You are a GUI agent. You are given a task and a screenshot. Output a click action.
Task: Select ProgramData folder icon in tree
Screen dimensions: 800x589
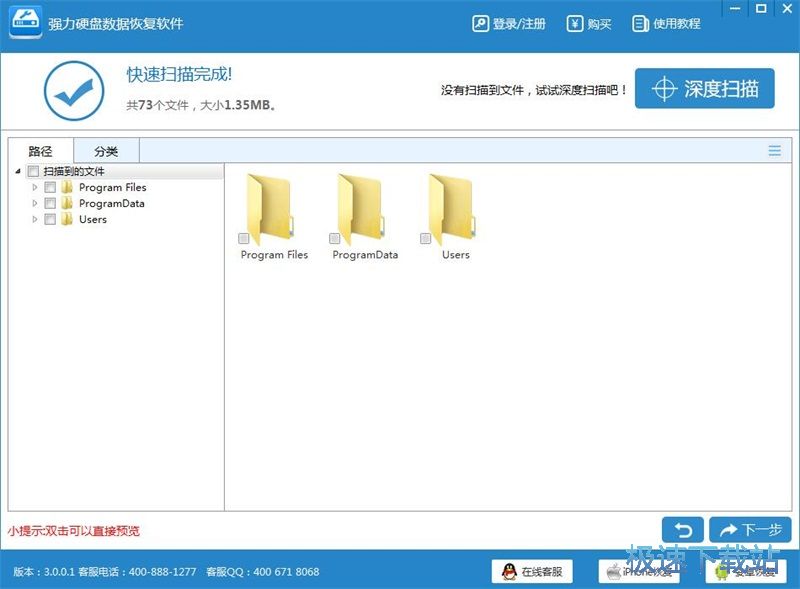click(67, 203)
